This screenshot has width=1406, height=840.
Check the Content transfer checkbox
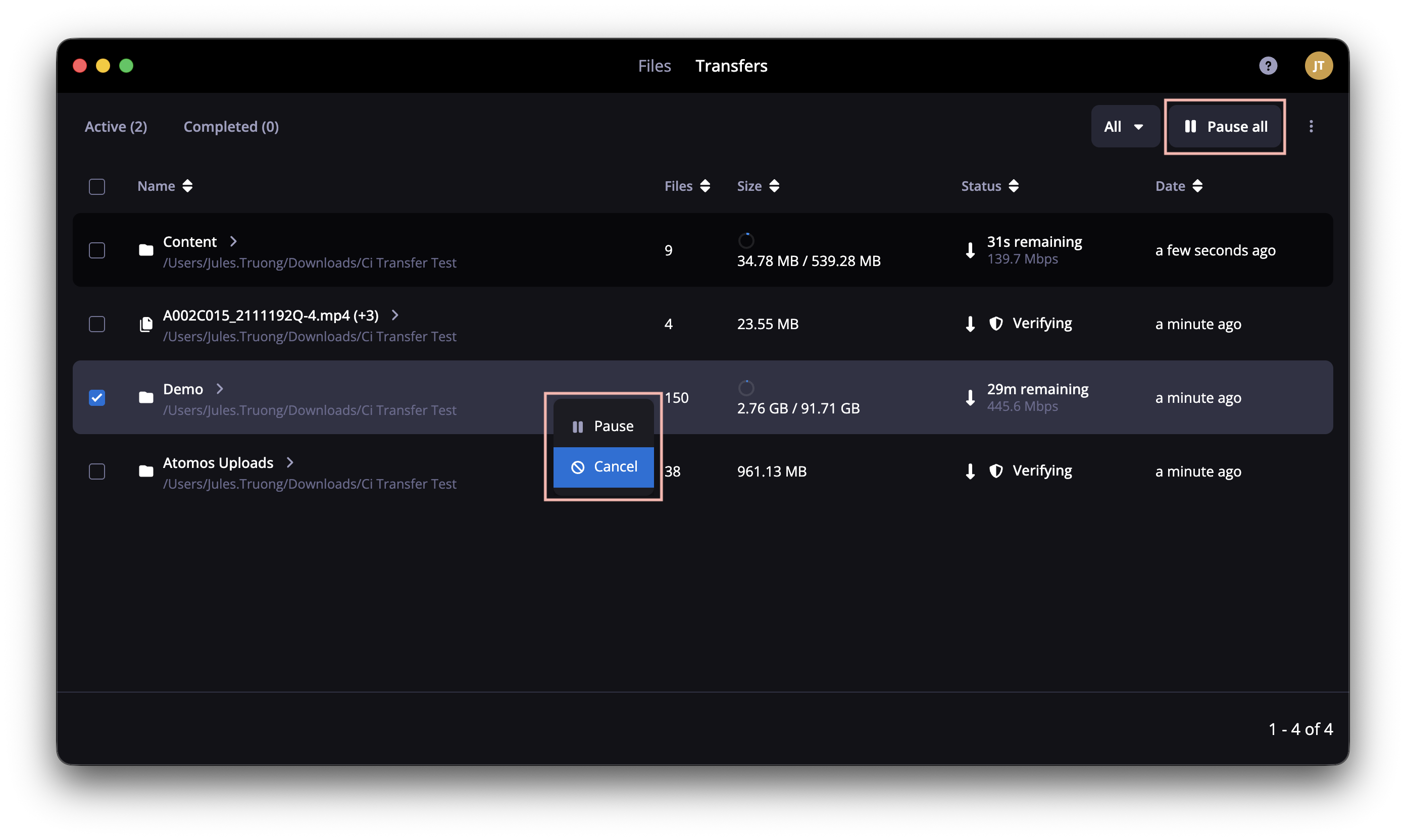(97, 250)
